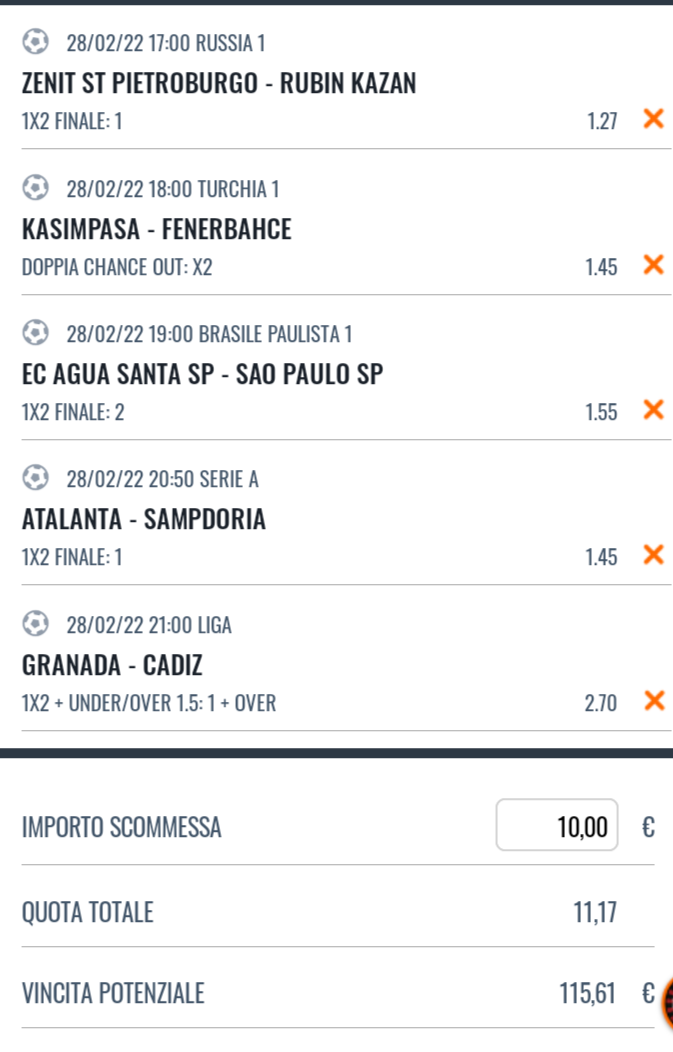
Task: Click the Vincita Potenziale amount 115,61
Action: [x=588, y=994]
